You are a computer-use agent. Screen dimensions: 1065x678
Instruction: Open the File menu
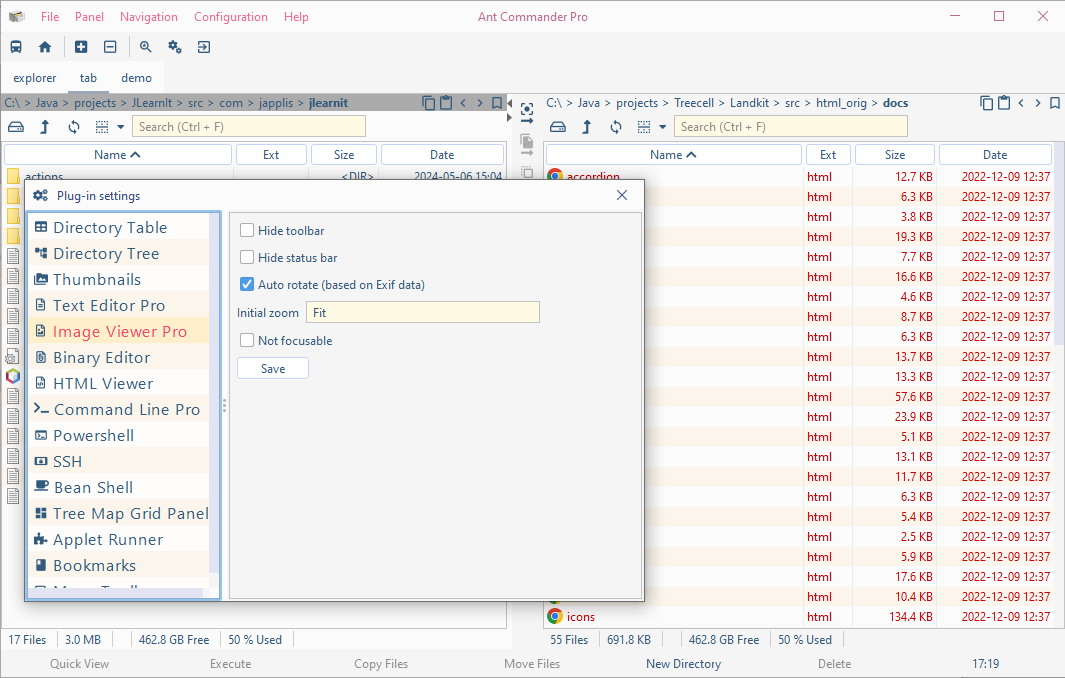(50, 17)
